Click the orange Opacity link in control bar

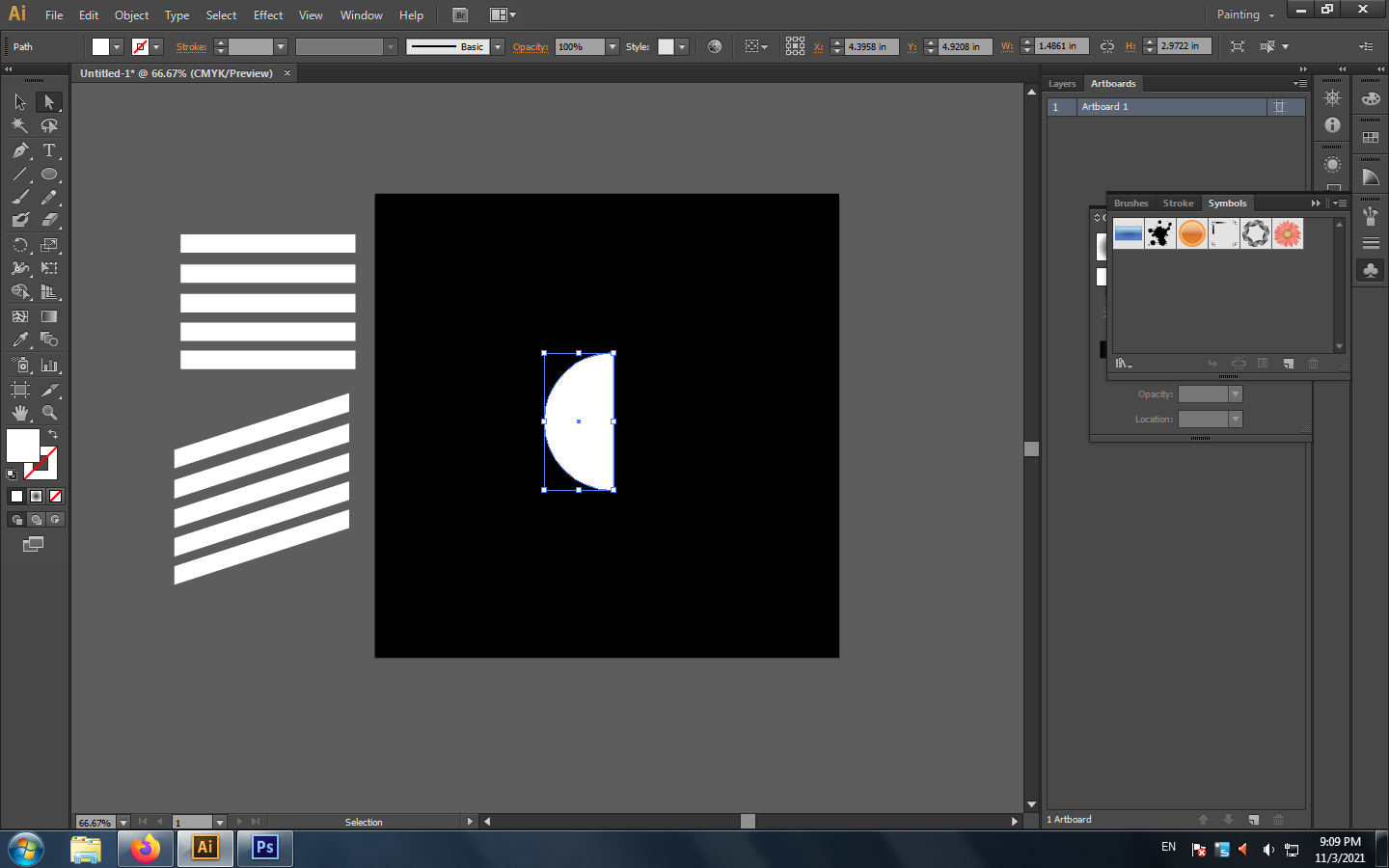(530, 46)
